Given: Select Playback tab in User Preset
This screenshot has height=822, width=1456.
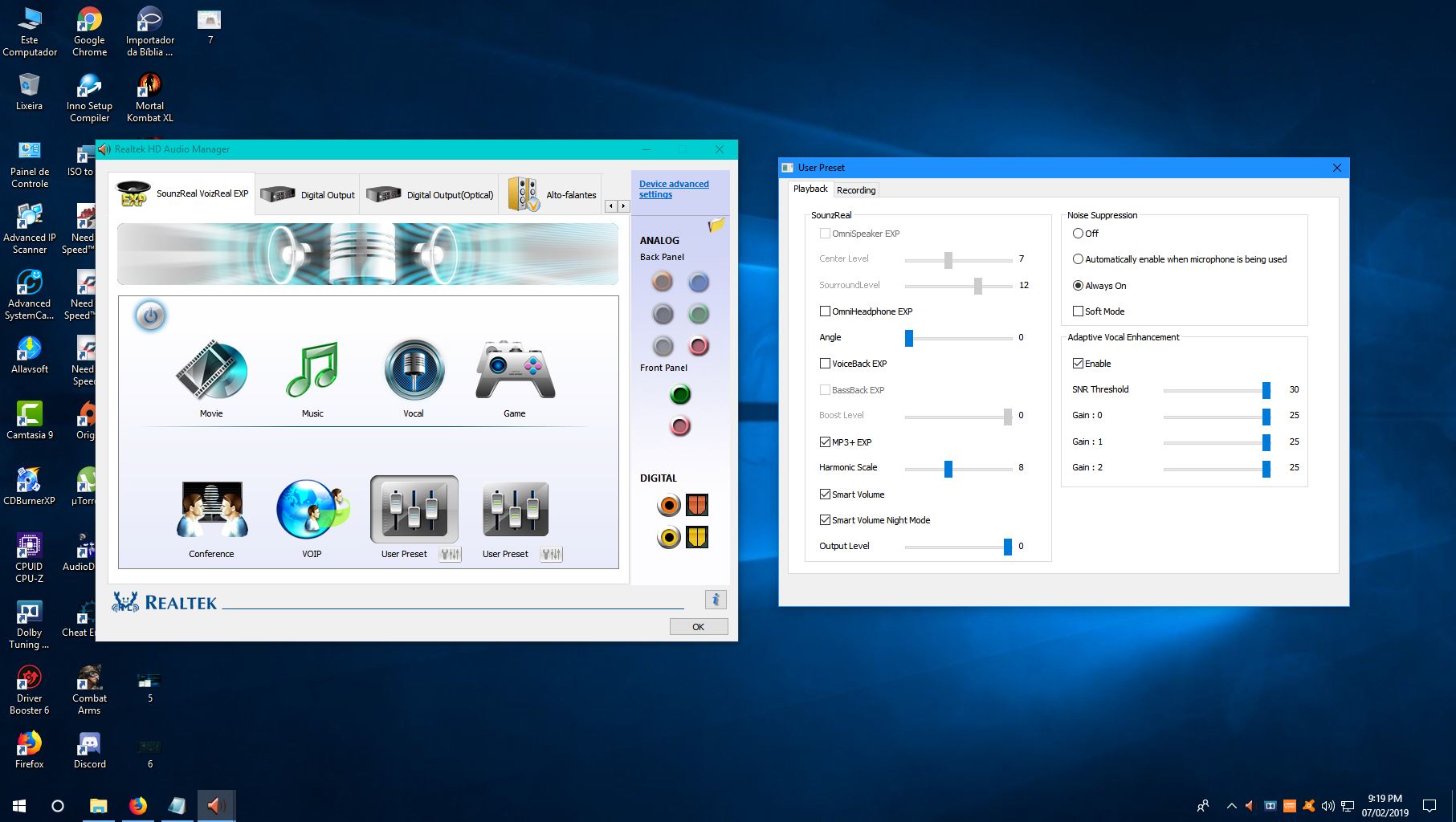Looking at the screenshot, I should pyautogui.click(x=810, y=189).
